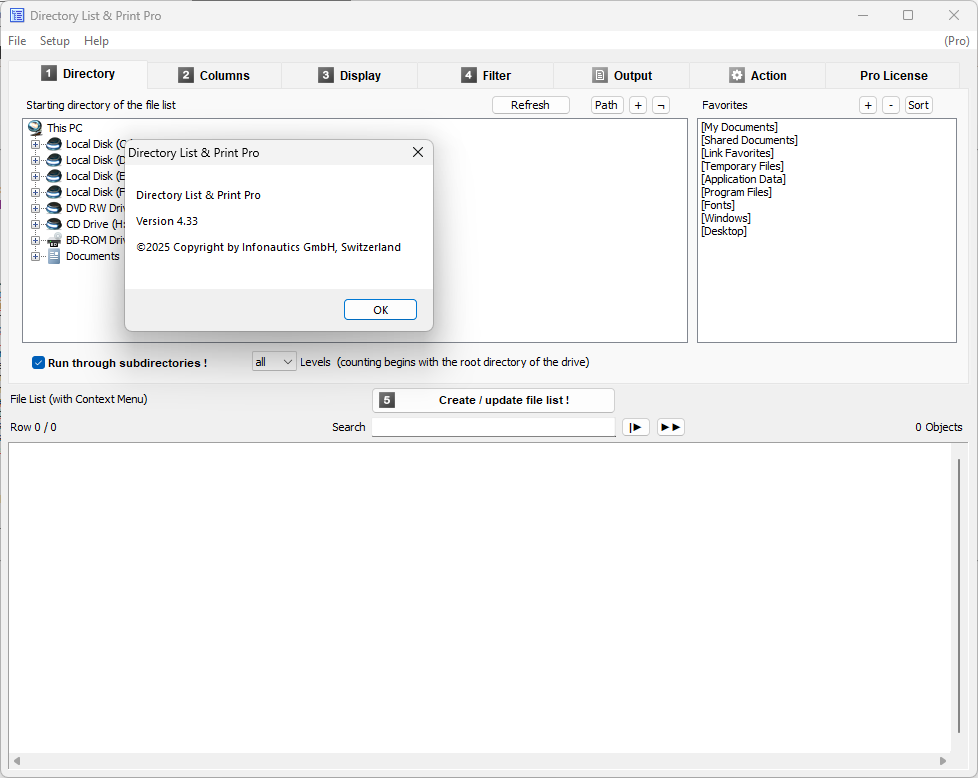
Task: Select [My Documents] favorite
Action: click(x=739, y=127)
